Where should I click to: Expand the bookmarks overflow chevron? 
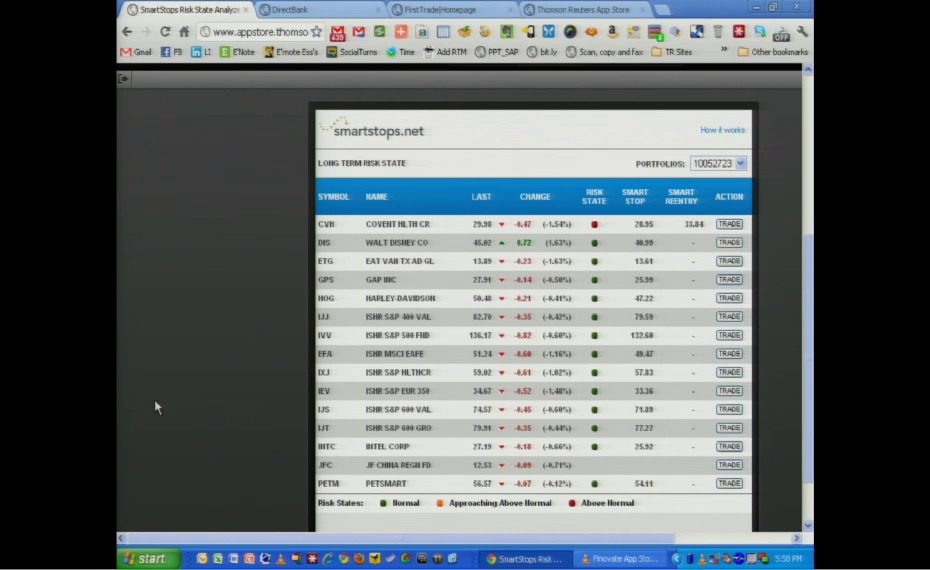click(x=724, y=50)
